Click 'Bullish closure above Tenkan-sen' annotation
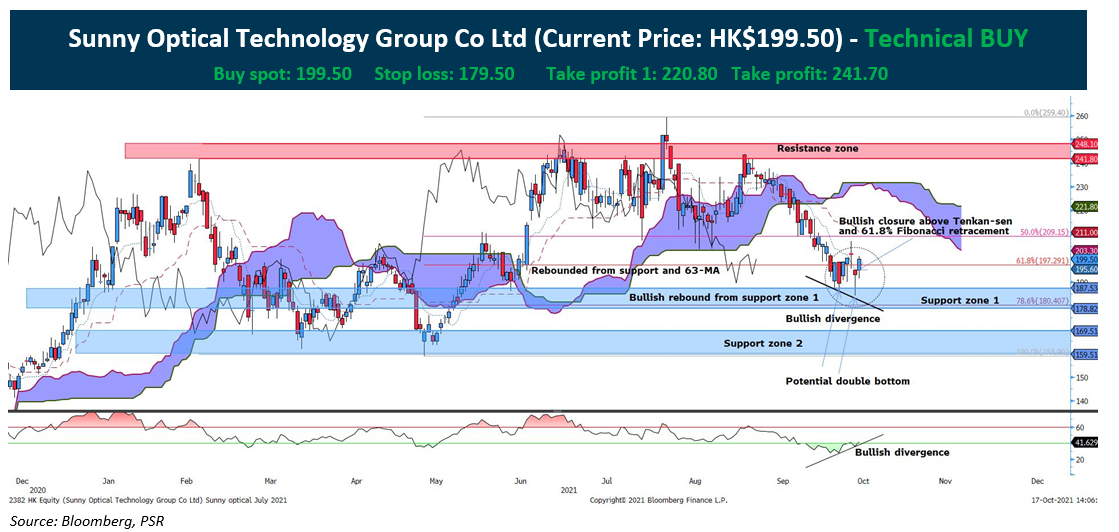 (x=924, y=221)
